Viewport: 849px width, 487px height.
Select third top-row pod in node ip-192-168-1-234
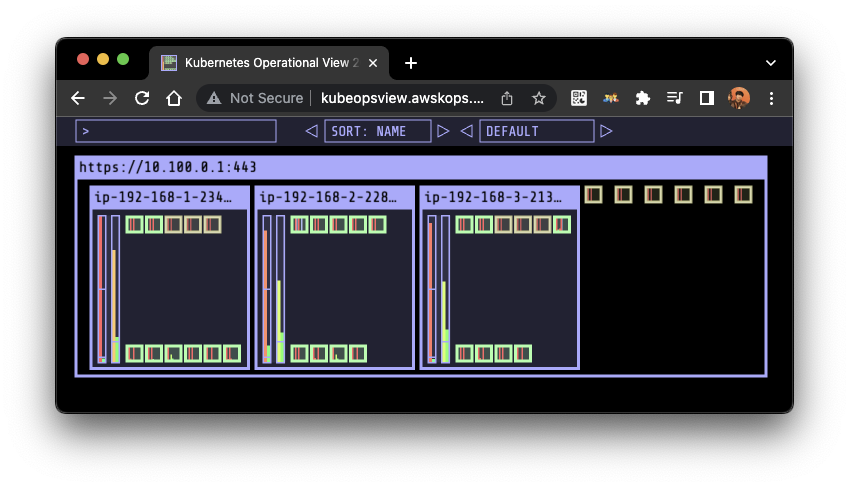click(x=173, y=224)
